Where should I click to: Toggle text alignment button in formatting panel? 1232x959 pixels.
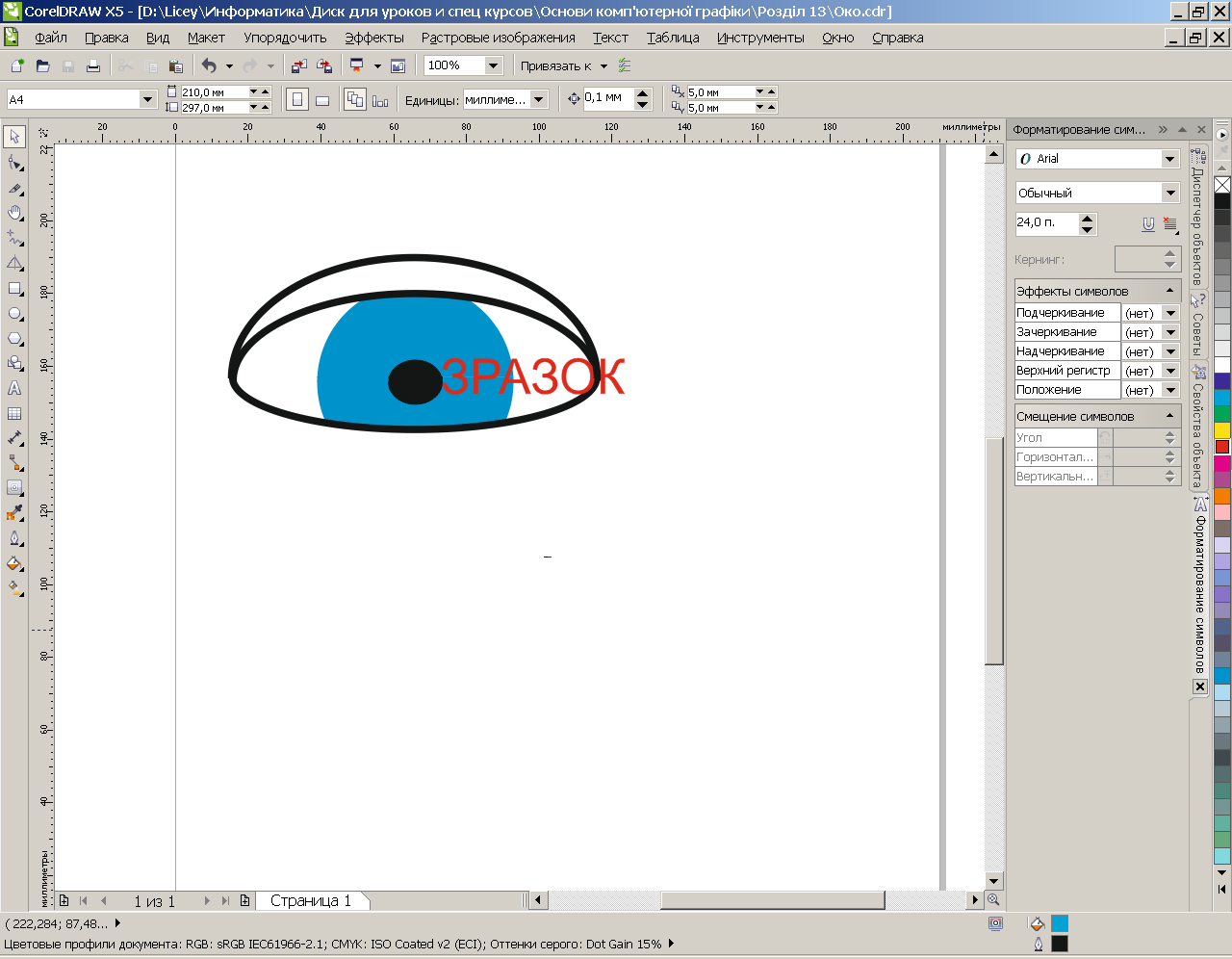pos(1170,224)
